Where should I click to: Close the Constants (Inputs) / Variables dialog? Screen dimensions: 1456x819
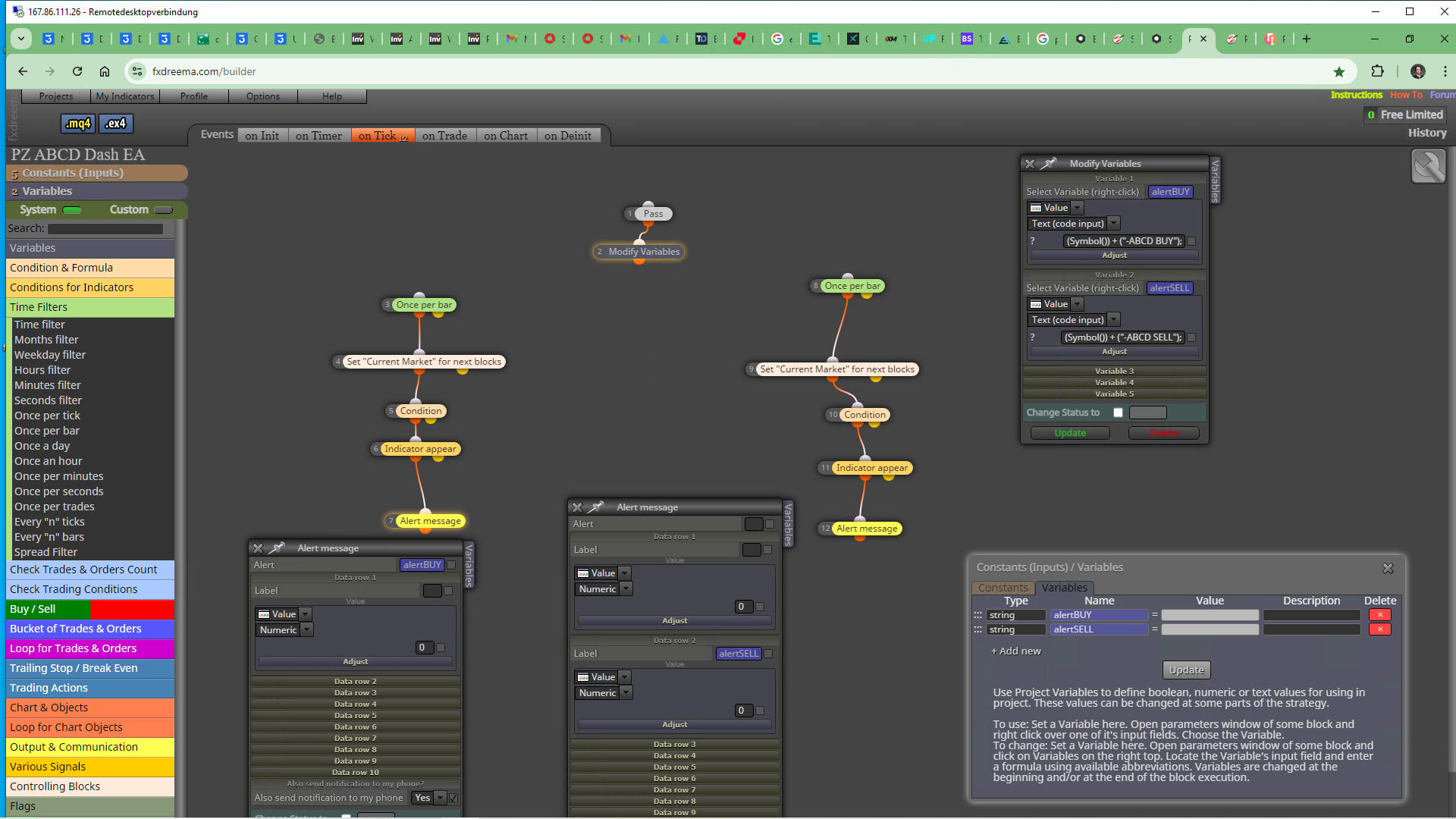pyautogui.click(x=1388, y=568)
